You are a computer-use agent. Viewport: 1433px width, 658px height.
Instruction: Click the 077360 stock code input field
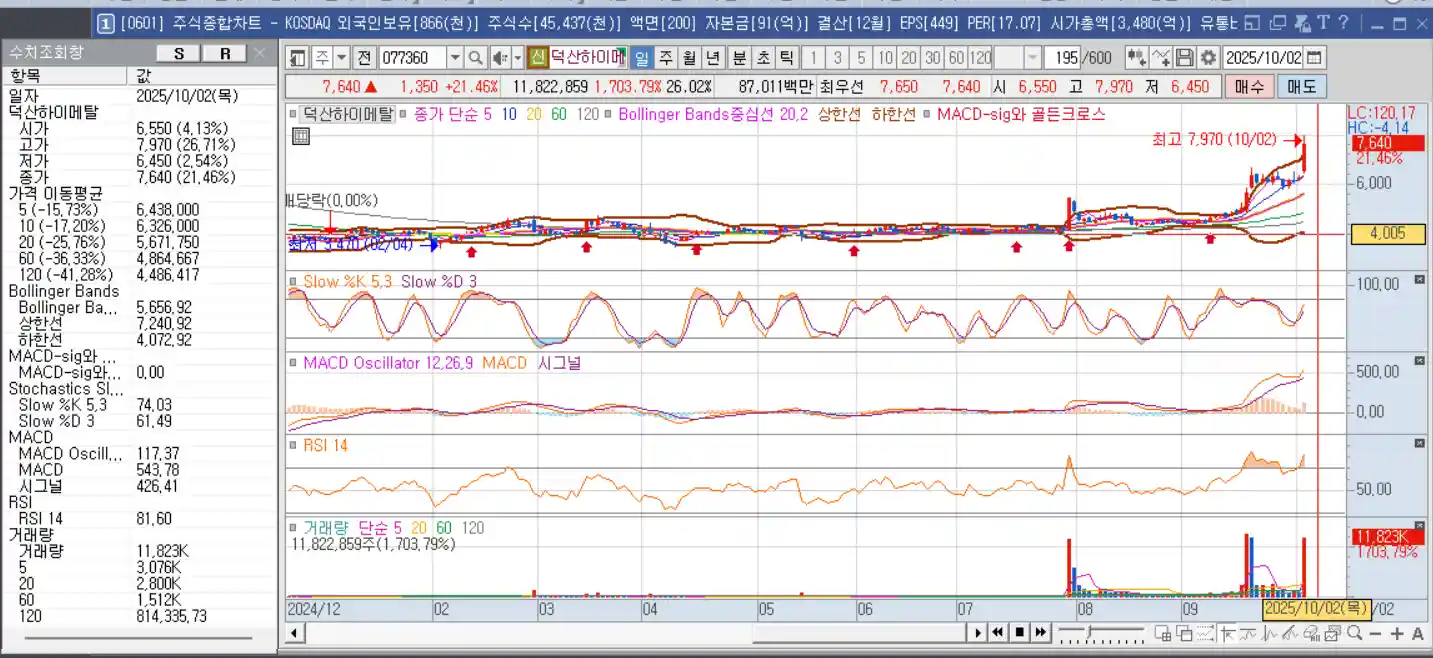(412, 58)
